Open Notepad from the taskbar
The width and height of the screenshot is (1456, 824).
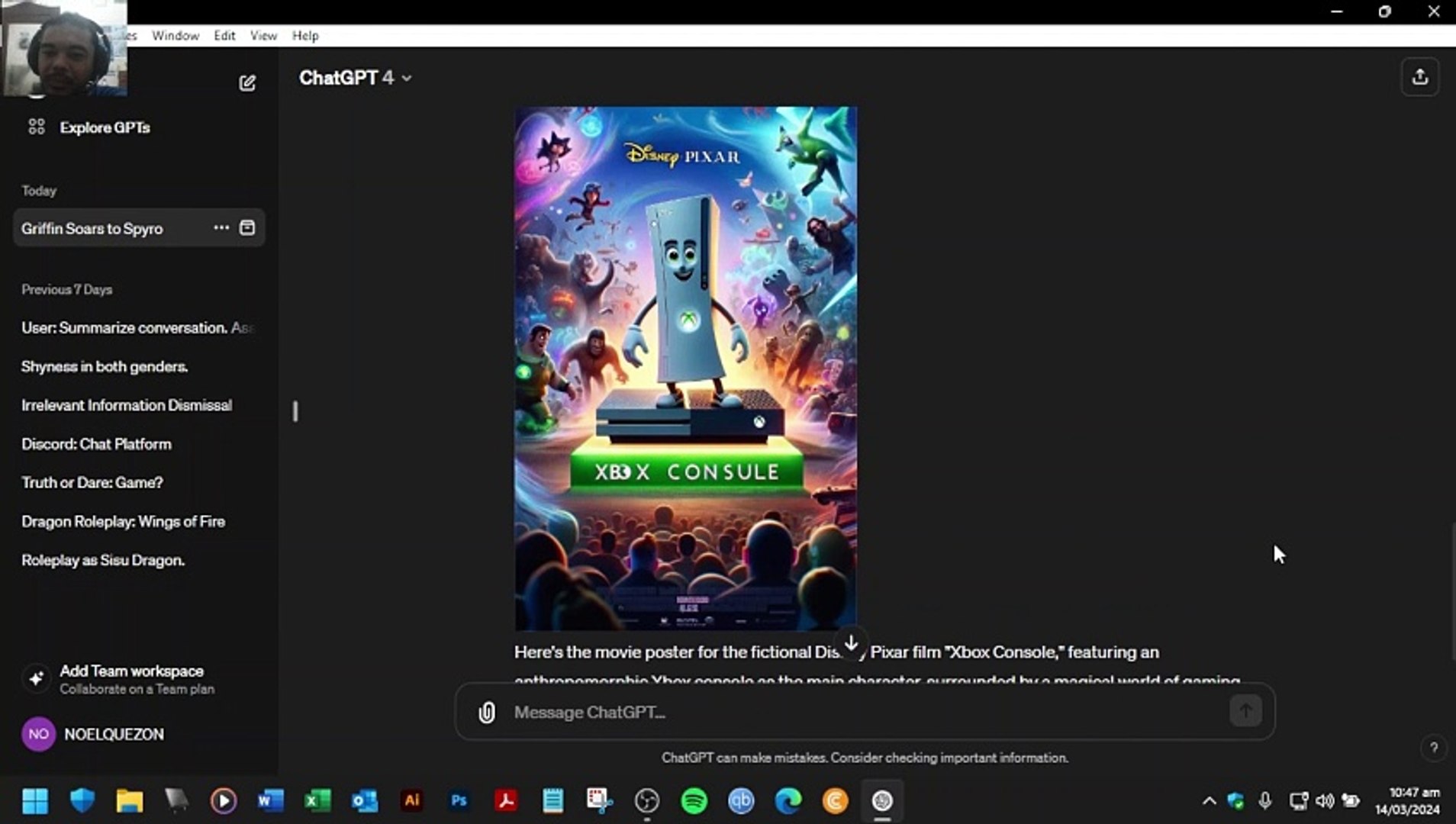click(x=552, y=800)
